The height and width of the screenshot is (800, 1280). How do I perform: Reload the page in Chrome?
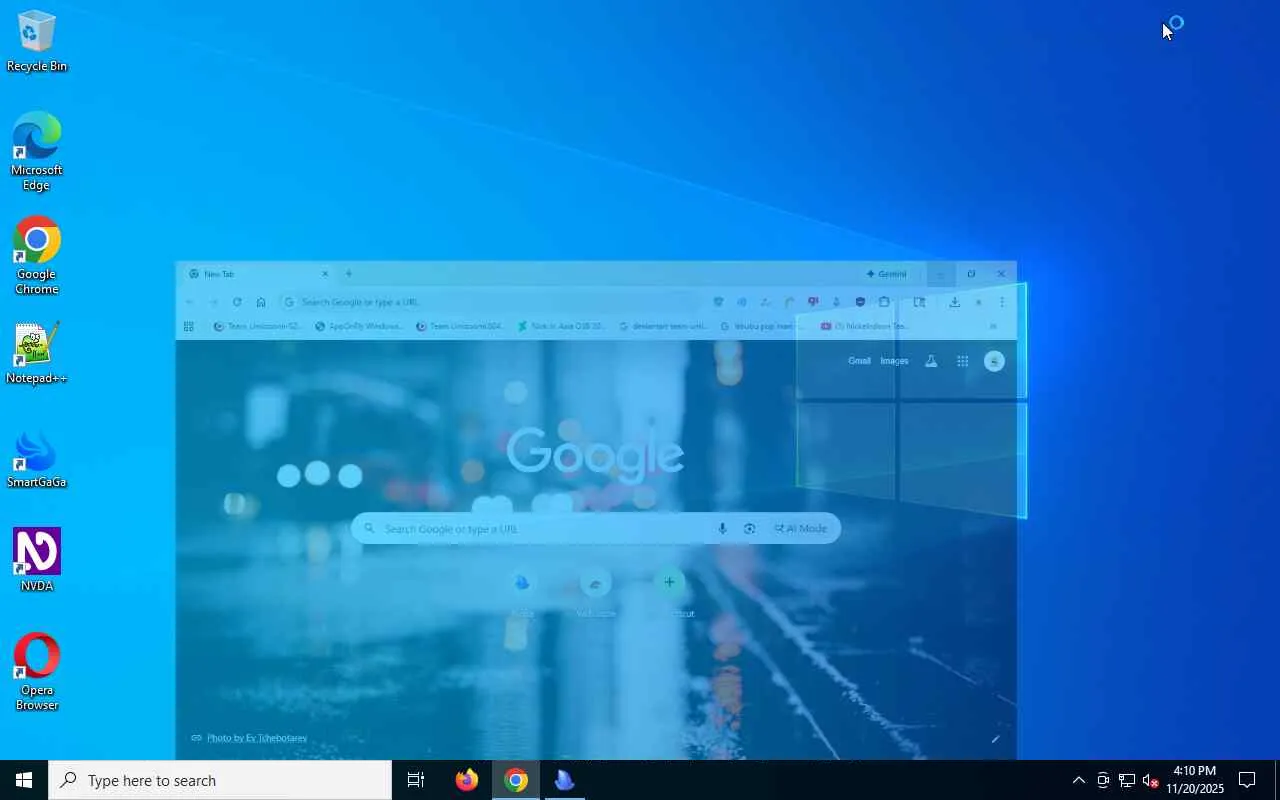point(237,302)
